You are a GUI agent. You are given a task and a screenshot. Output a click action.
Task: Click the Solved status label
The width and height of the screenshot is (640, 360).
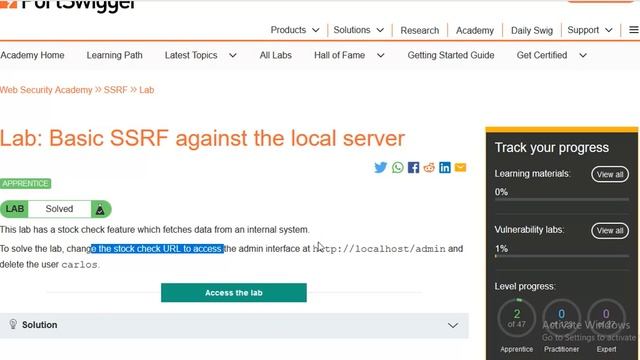click(x=59, y=209)
